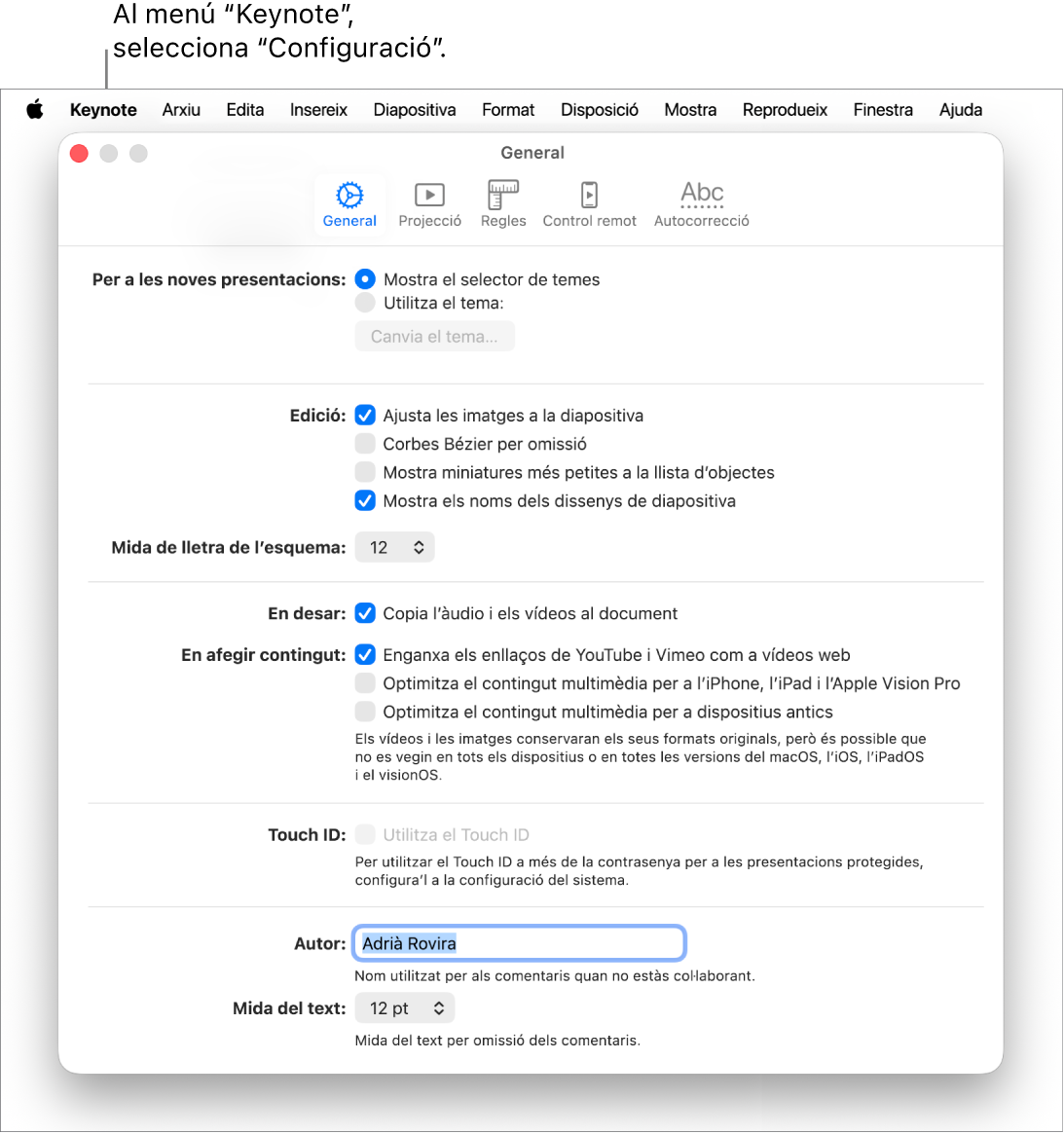
Task: Click the Autor name field
Action: [x=519, y=943]
